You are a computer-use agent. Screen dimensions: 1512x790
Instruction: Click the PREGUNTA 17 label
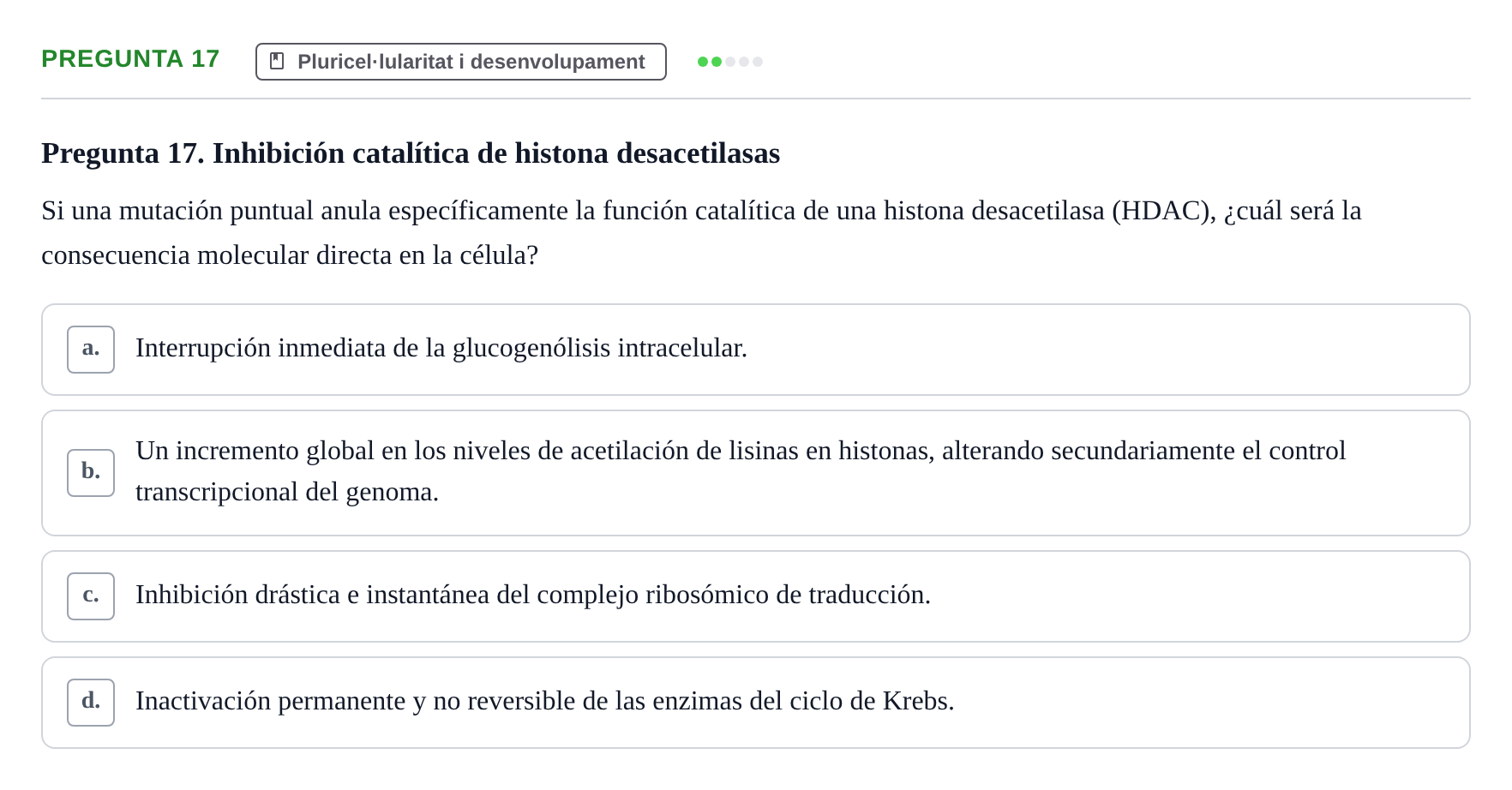pyautogui.click(x=130, y=59)
